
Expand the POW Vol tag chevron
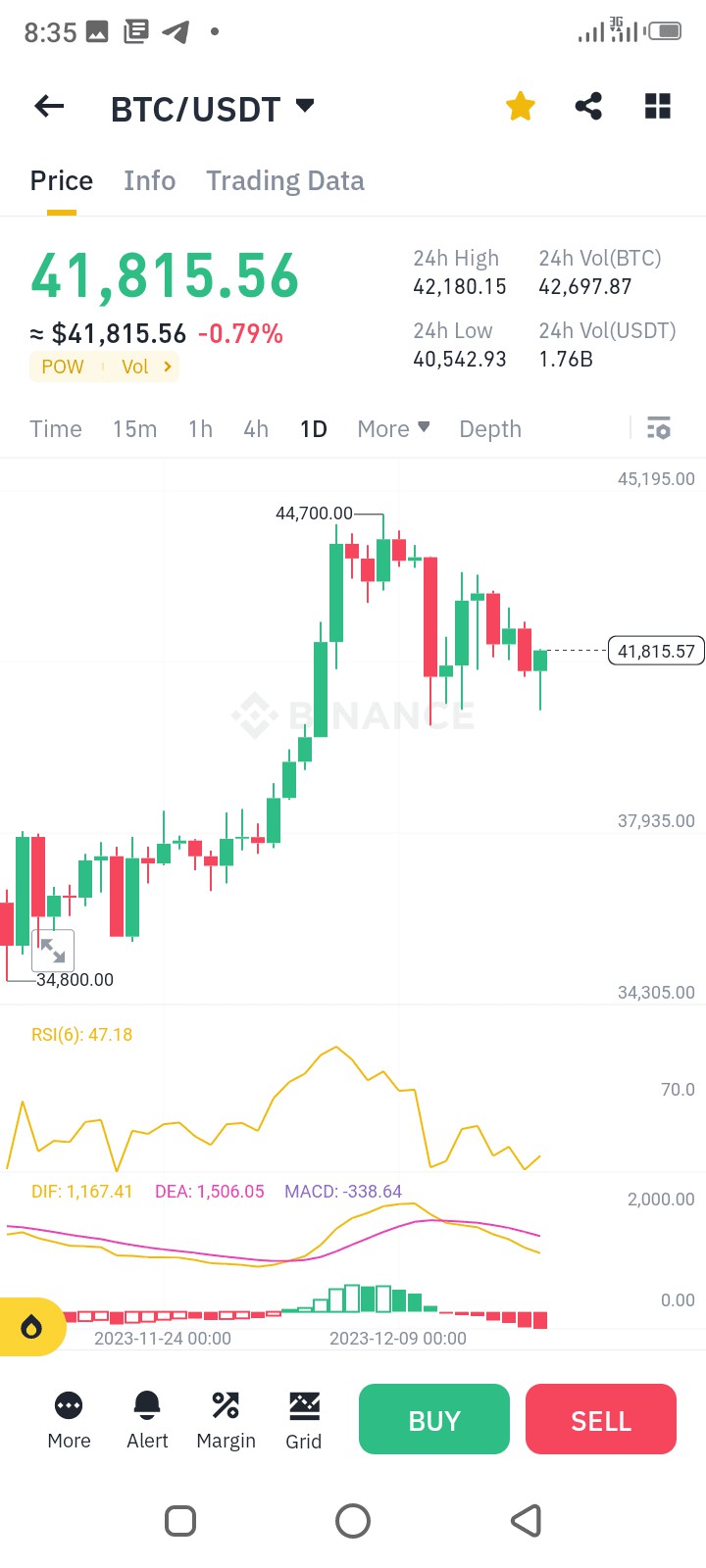pyautogui.click(x=168, y=367)
